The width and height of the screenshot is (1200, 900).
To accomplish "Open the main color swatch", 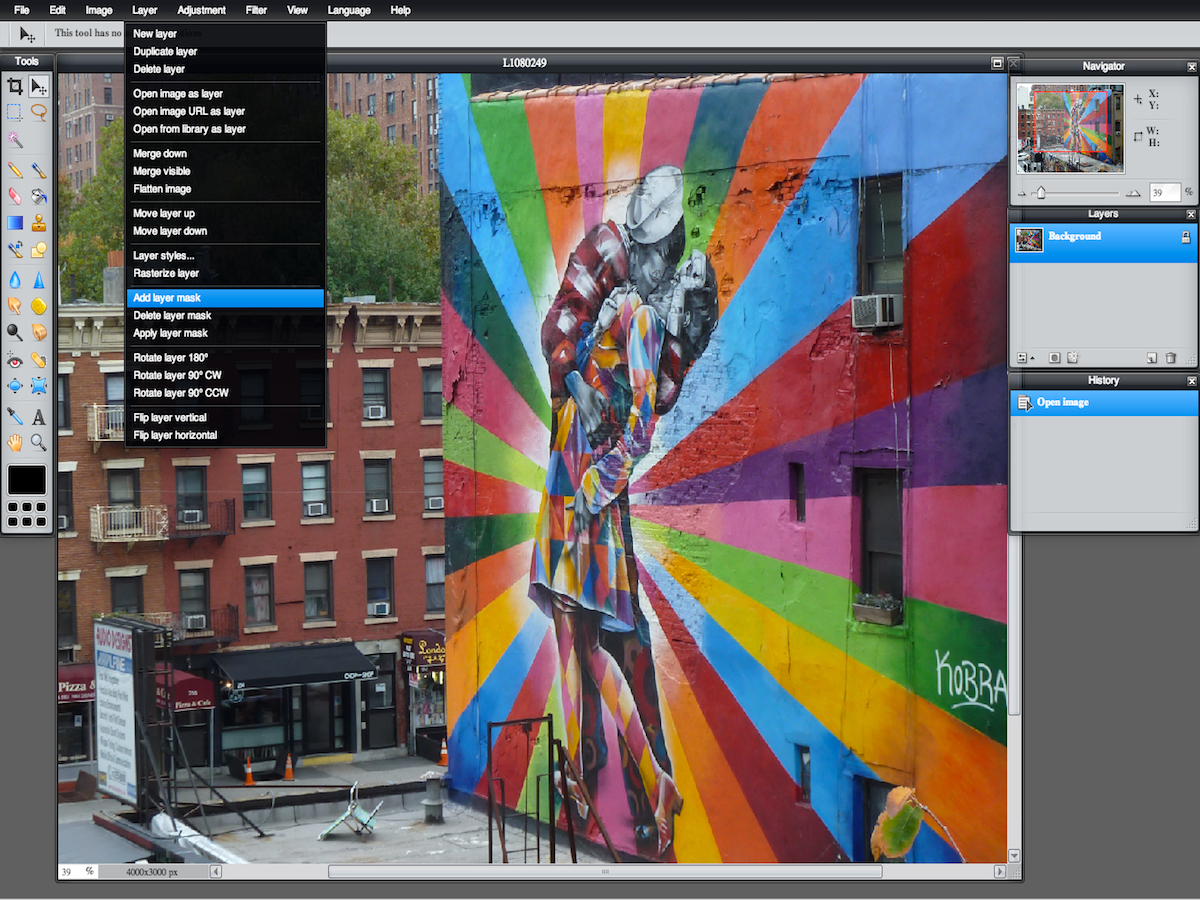I will (x=27, y=480).
